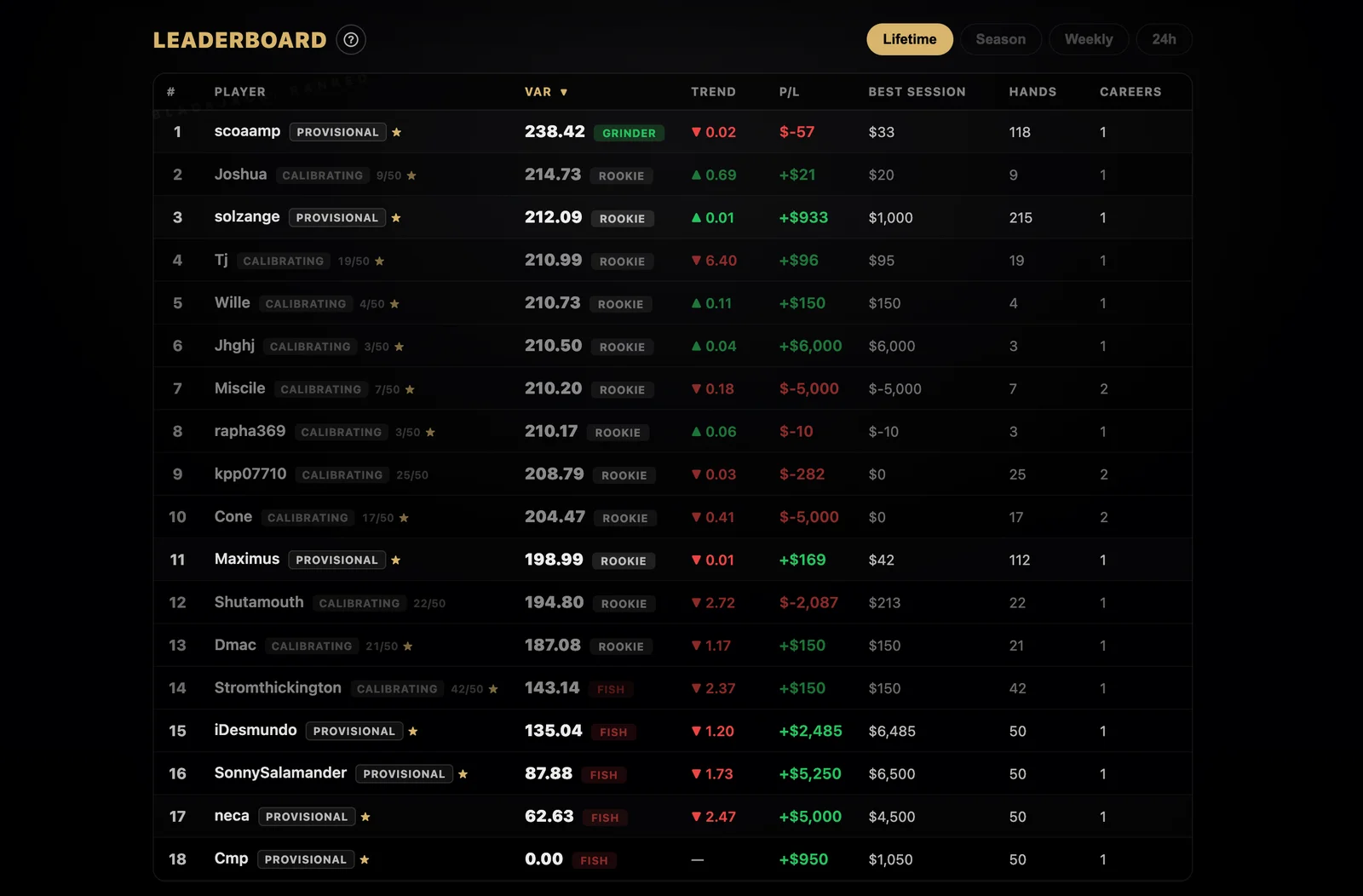This screenshot has width=1363, height=896.
Task: Sort the table by the P/L column
Action: click(x=790, y=91)
